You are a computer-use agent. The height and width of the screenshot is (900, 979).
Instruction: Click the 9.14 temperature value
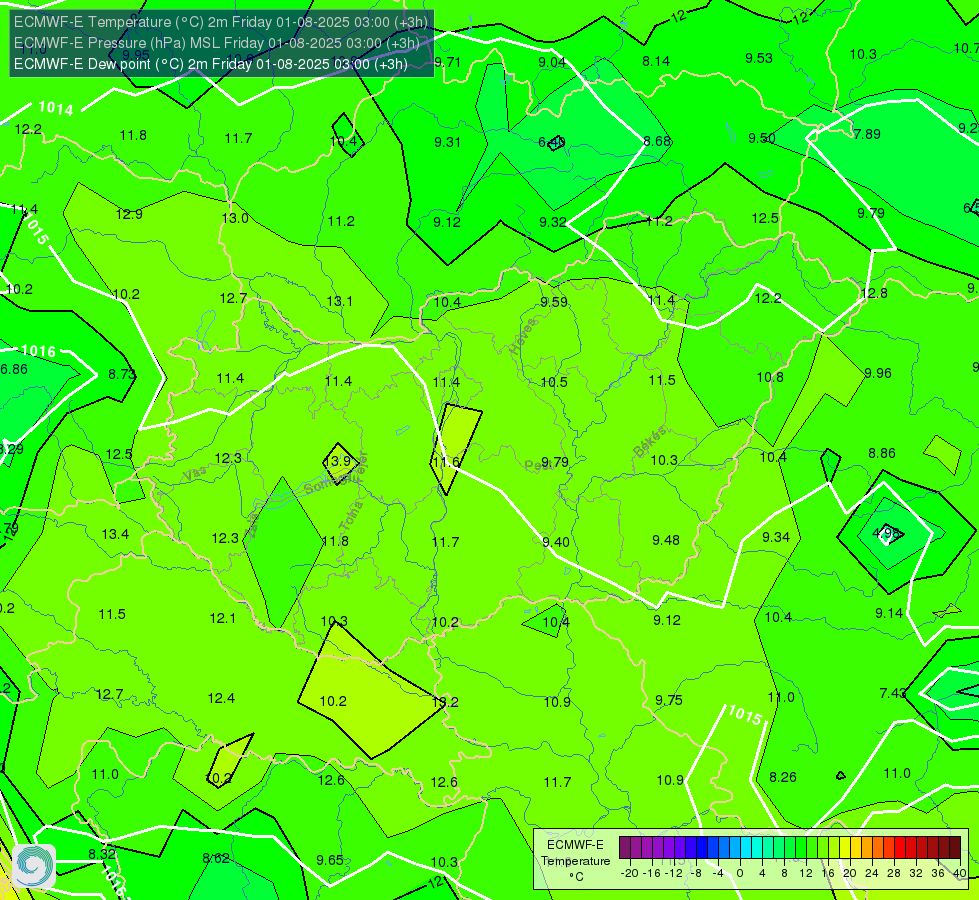(888, 613)
